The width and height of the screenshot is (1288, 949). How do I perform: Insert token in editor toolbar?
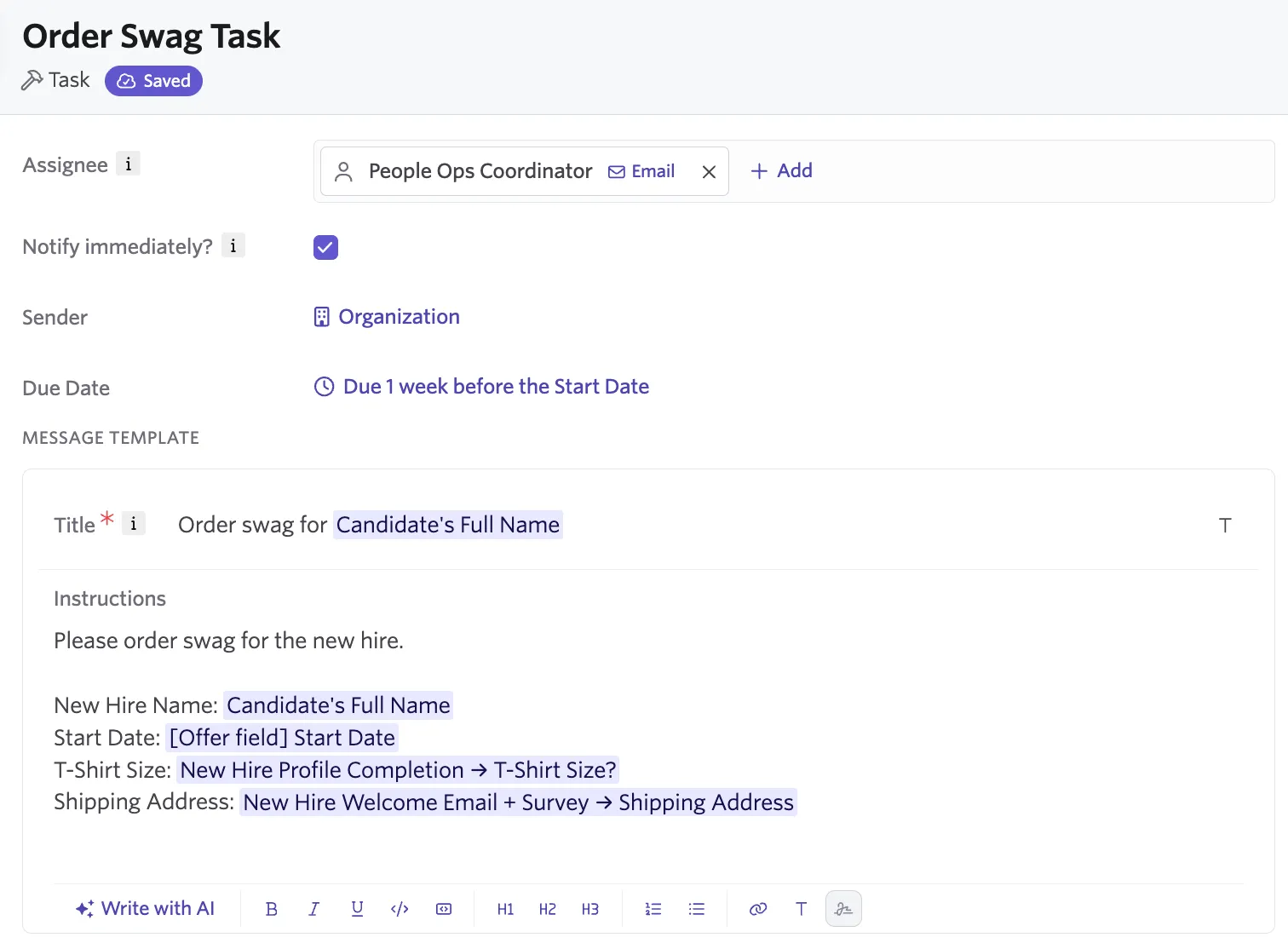coord(801,909)
